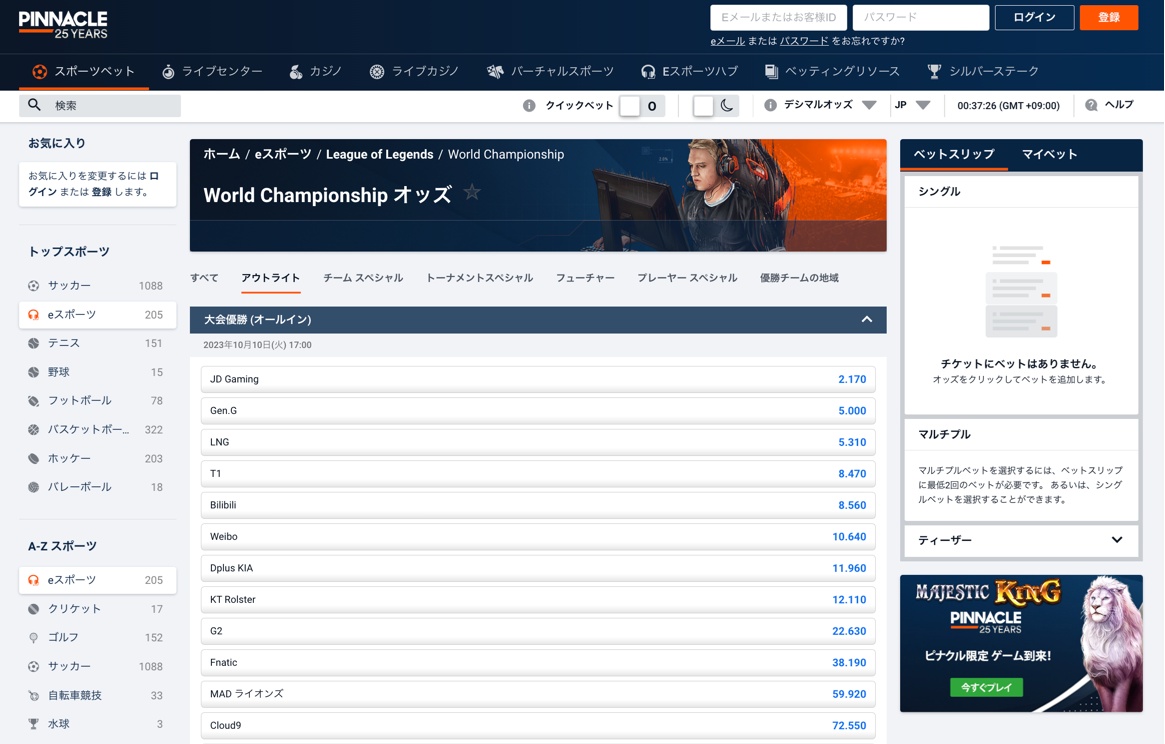Image resolution: width=1165 pixels, height=744 pixels.
Task: Click the eメール forgot link
Action: (x=727, y=41)
